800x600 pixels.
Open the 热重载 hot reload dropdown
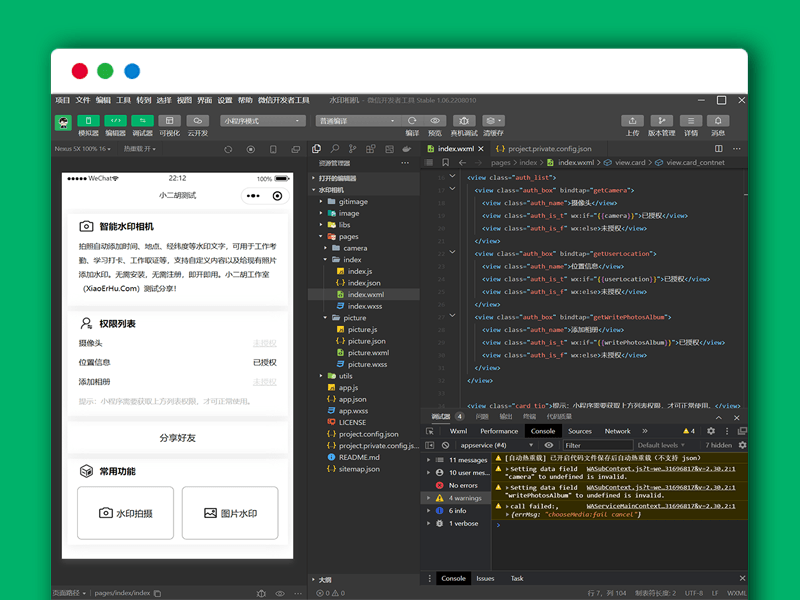(140, 149)
